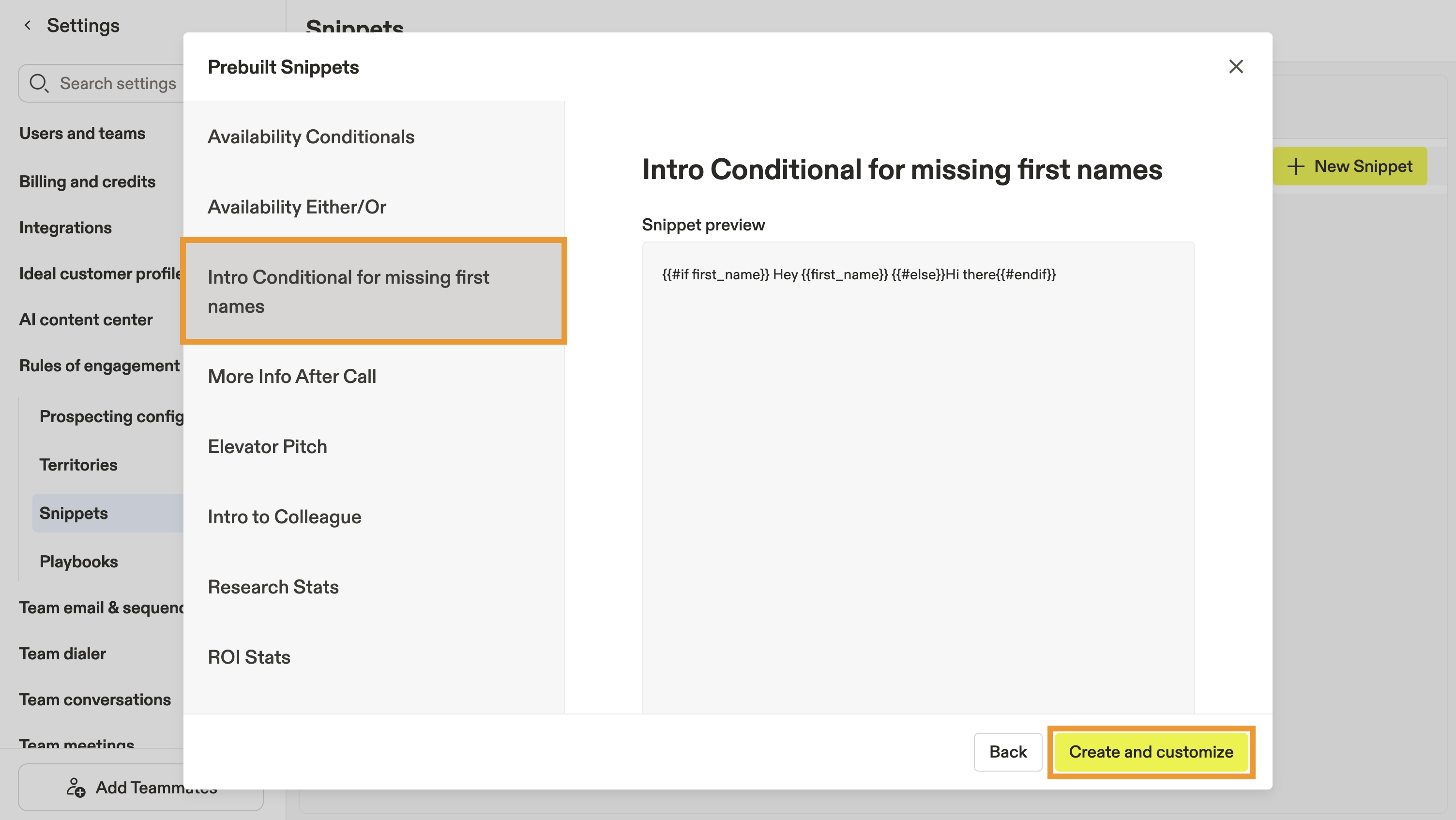Choose the ROI Stats snippet
Screen dimensions: 1456x820
click(249, 657)
